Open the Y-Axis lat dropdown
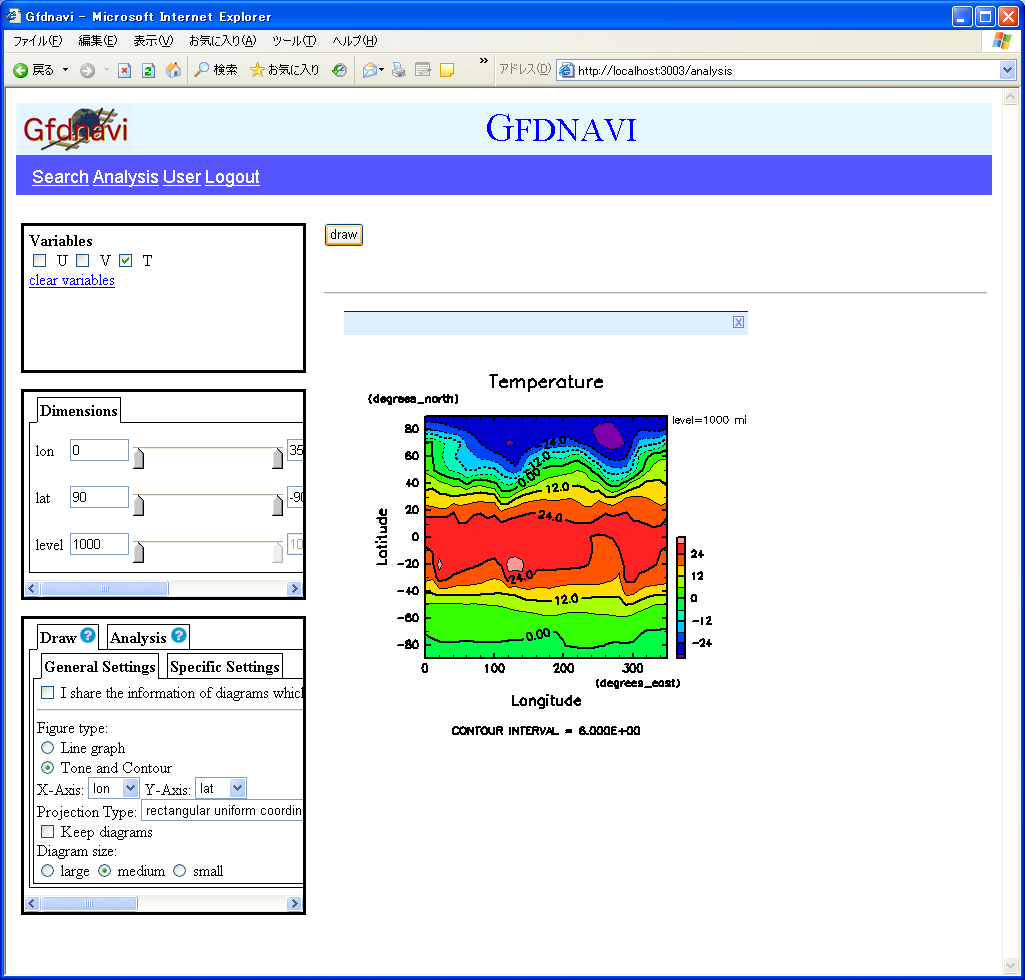Image resolution: width=1025 pixels, height=980 pixels. (x=220, y=788)
